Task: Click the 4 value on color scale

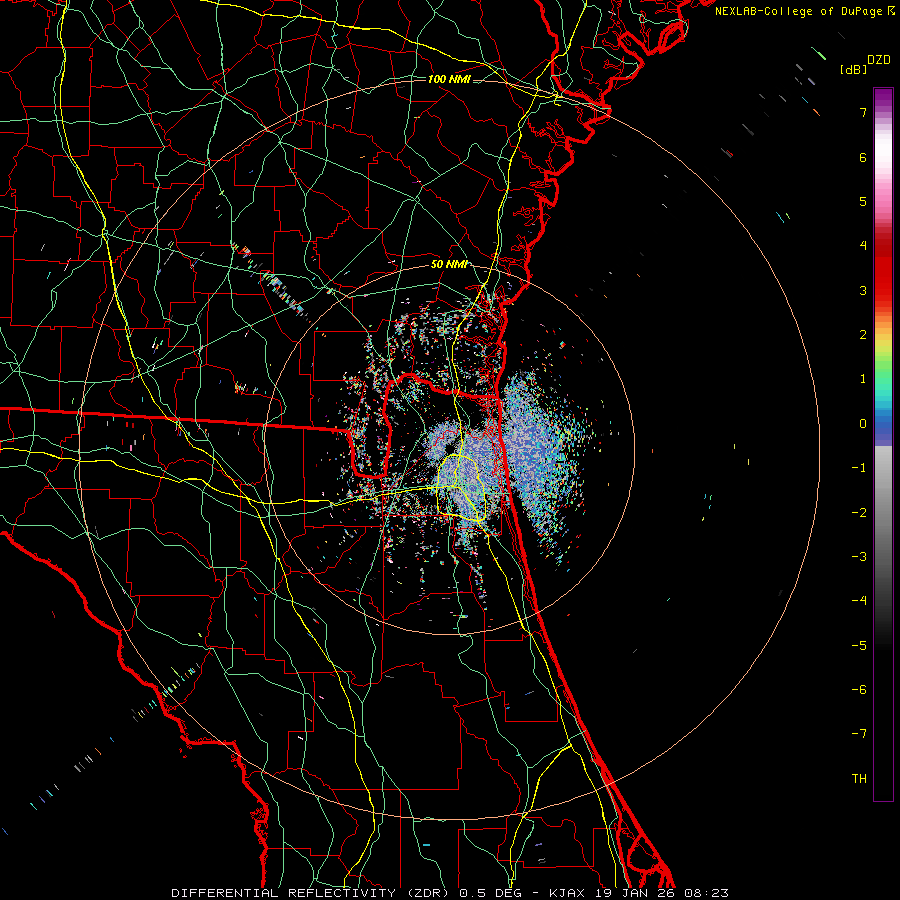Action: tap(863, 246)
